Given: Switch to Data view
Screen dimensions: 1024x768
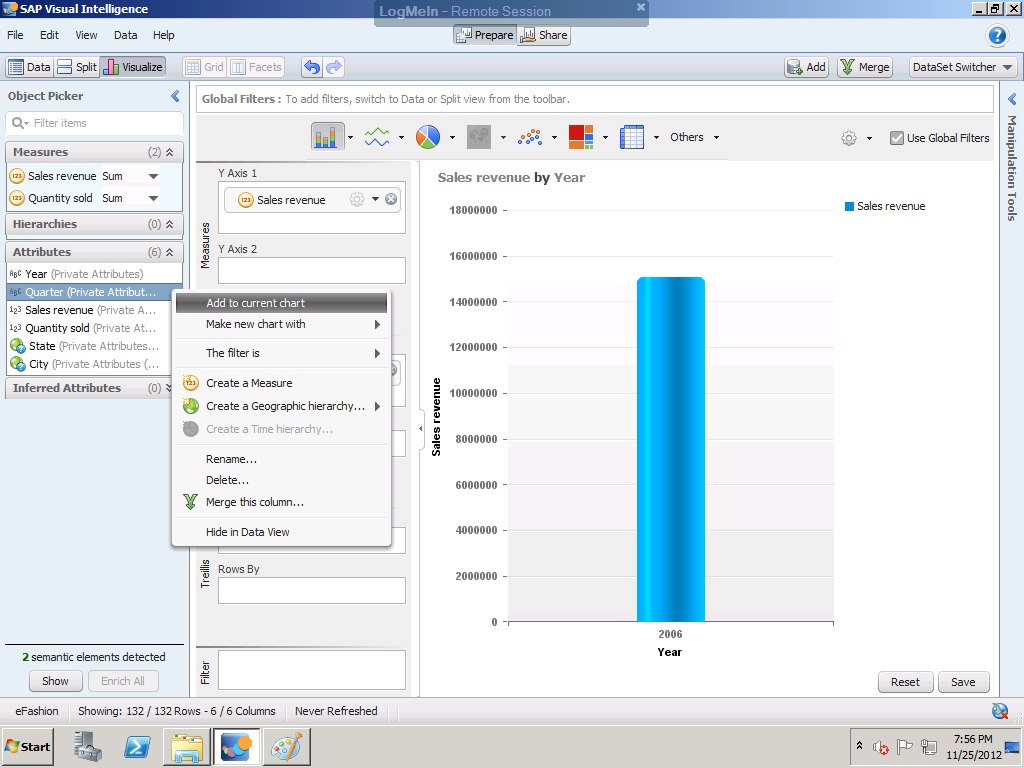Looking at the screenshot, I should (x=29, y=67).
